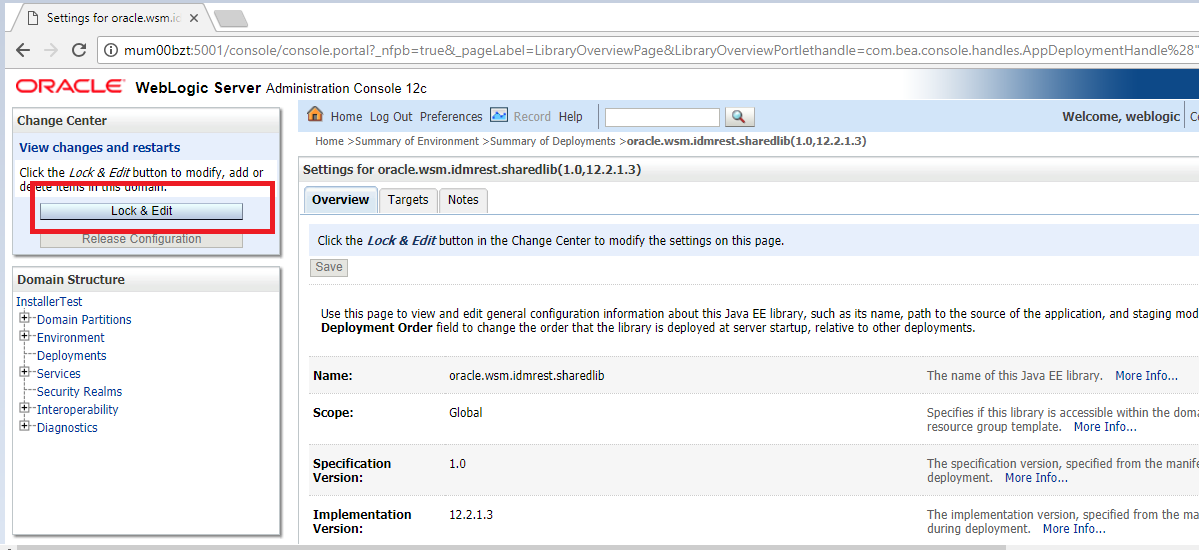This screenshot has width=1199, height=550.
Task: Click the Global scope value
Action: (x=466, y=412)
